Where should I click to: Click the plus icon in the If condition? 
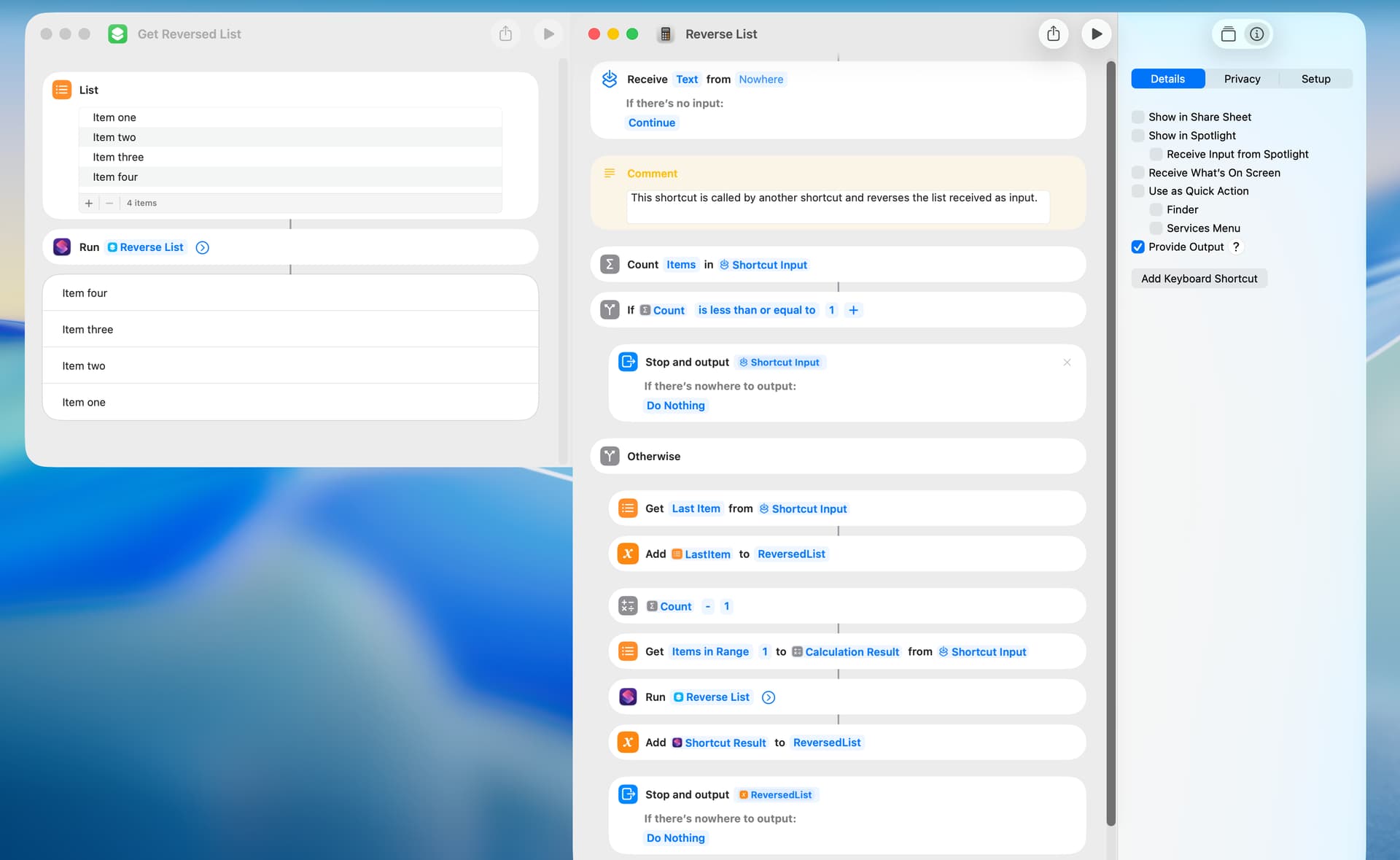click(x=853, y=310)
